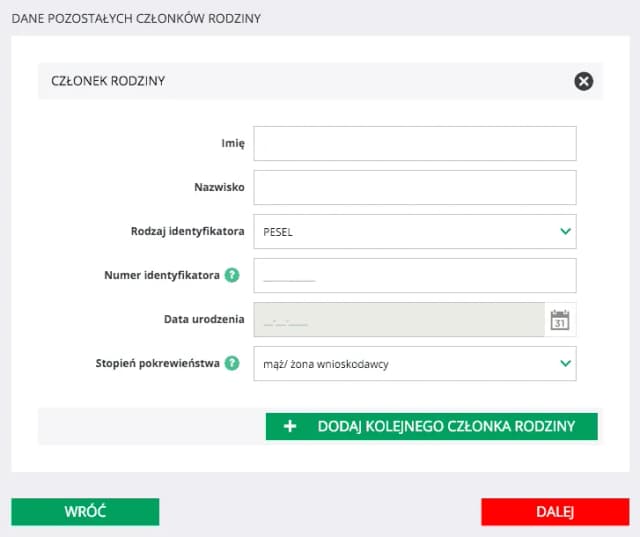Remove the family member with X icon
This screenshot has height=537, width=640.
point(584,81)
